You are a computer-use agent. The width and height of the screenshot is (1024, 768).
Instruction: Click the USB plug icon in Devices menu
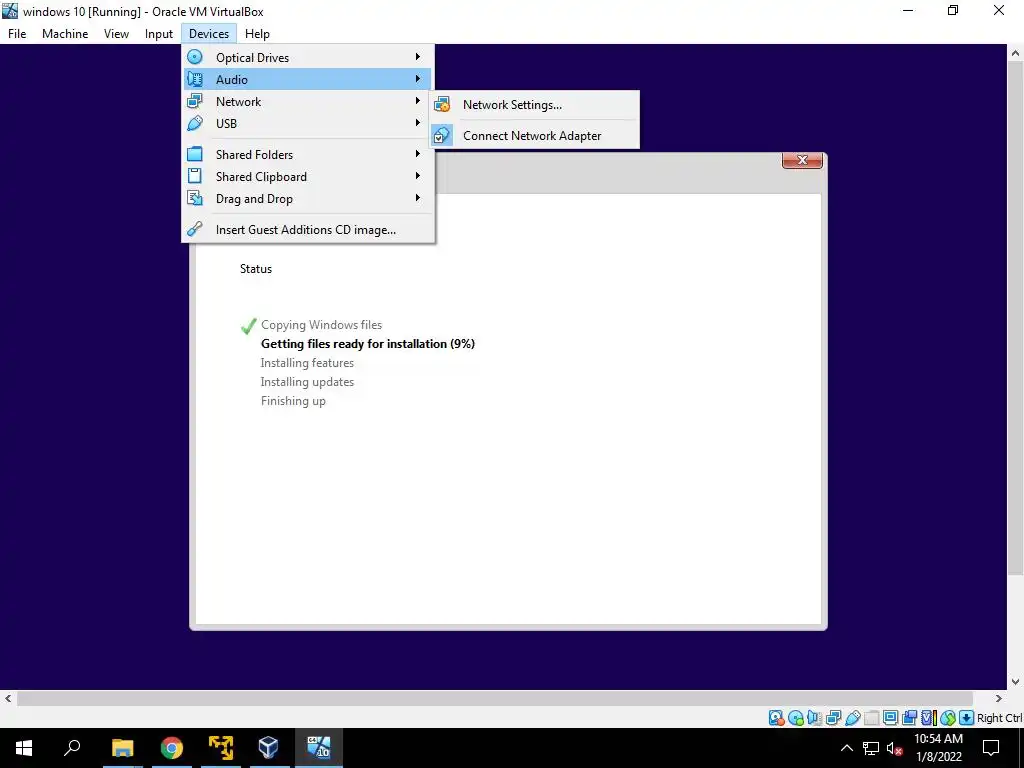point(195,123)
